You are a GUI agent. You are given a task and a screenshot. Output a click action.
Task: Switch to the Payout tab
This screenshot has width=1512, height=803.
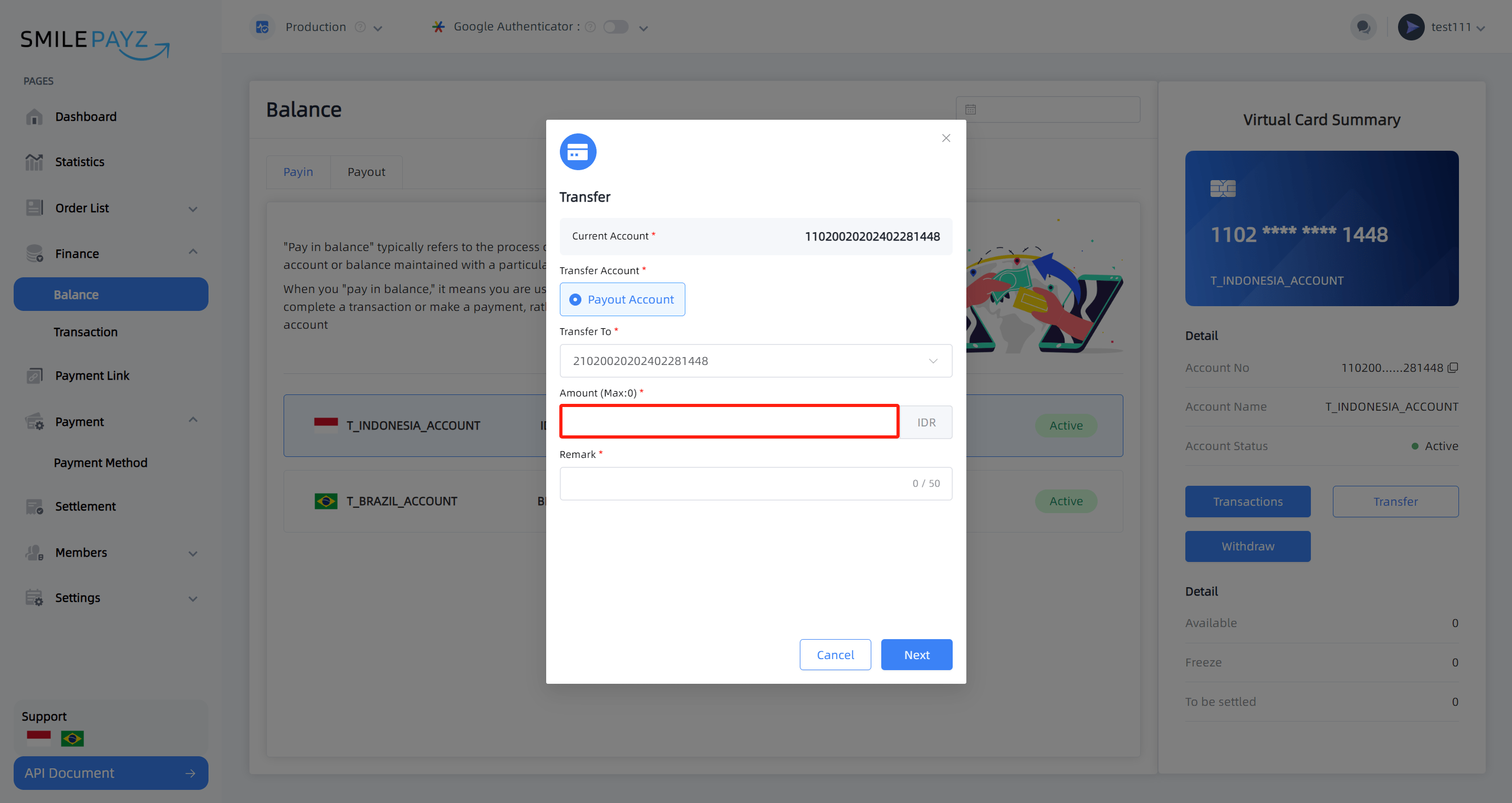[x=366, y=172]
